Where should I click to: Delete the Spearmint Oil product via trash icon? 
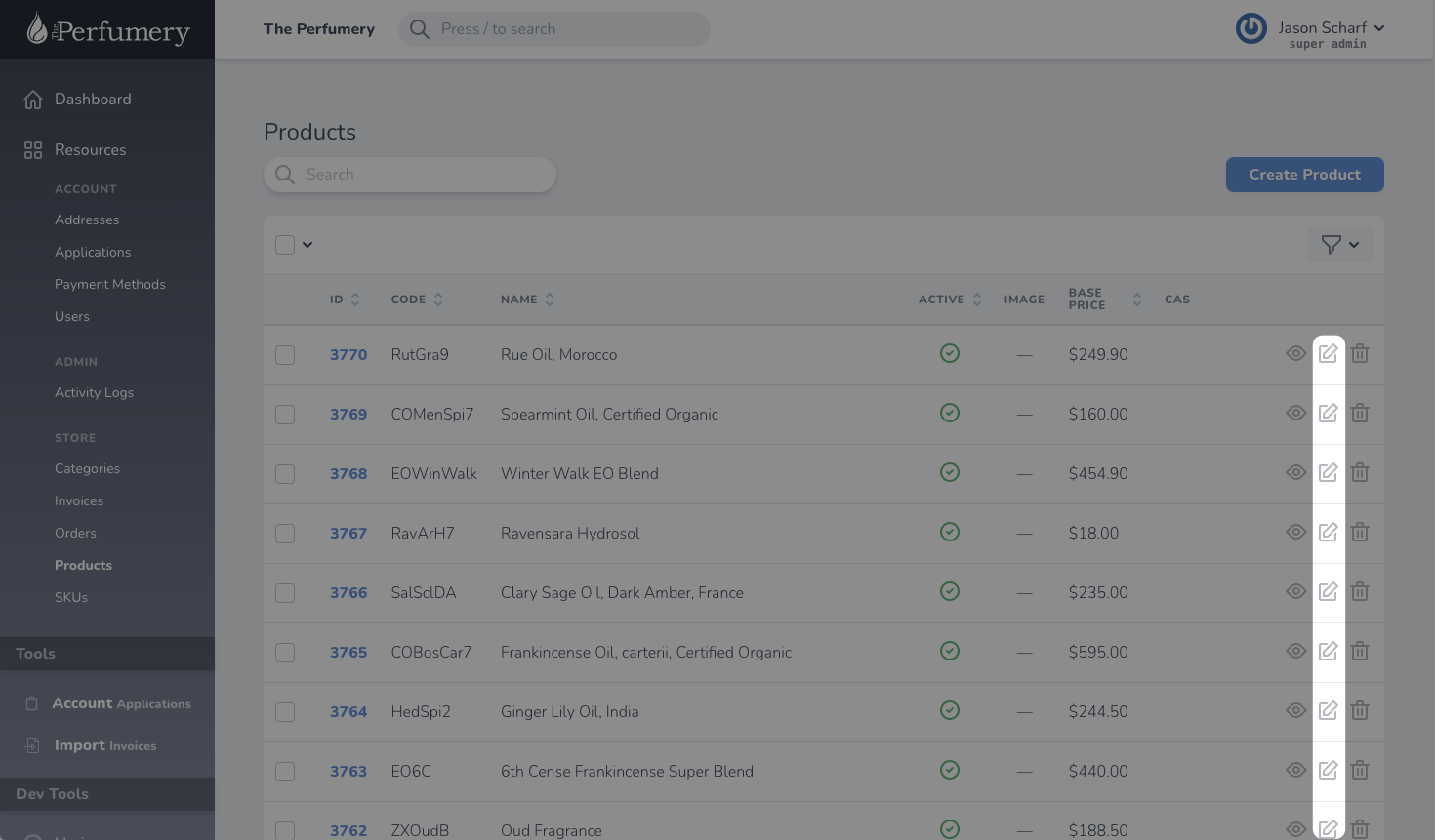point(1360,414)
